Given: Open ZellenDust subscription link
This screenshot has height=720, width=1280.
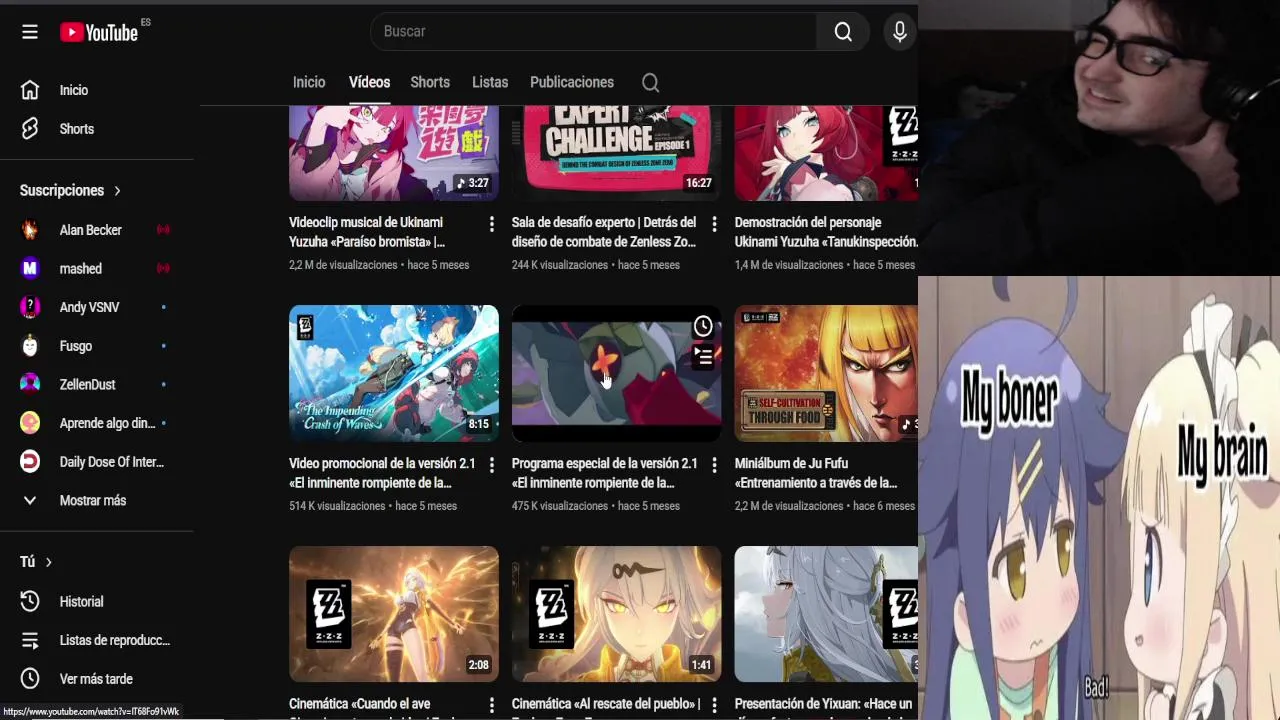Looking at the screenshot, I should click(x=88, y=385).
